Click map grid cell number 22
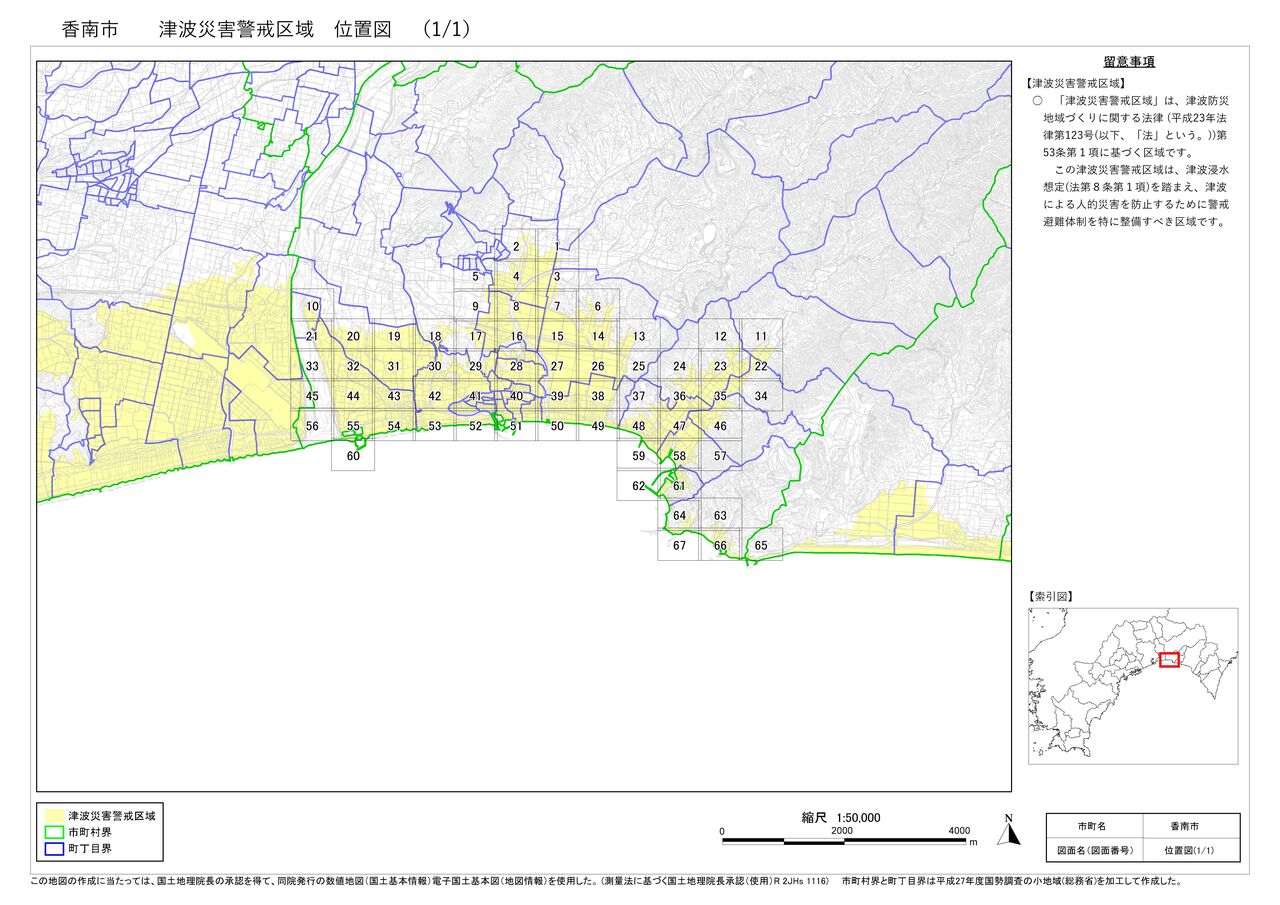Screen dimensions: 1280x905 [761, 366]
